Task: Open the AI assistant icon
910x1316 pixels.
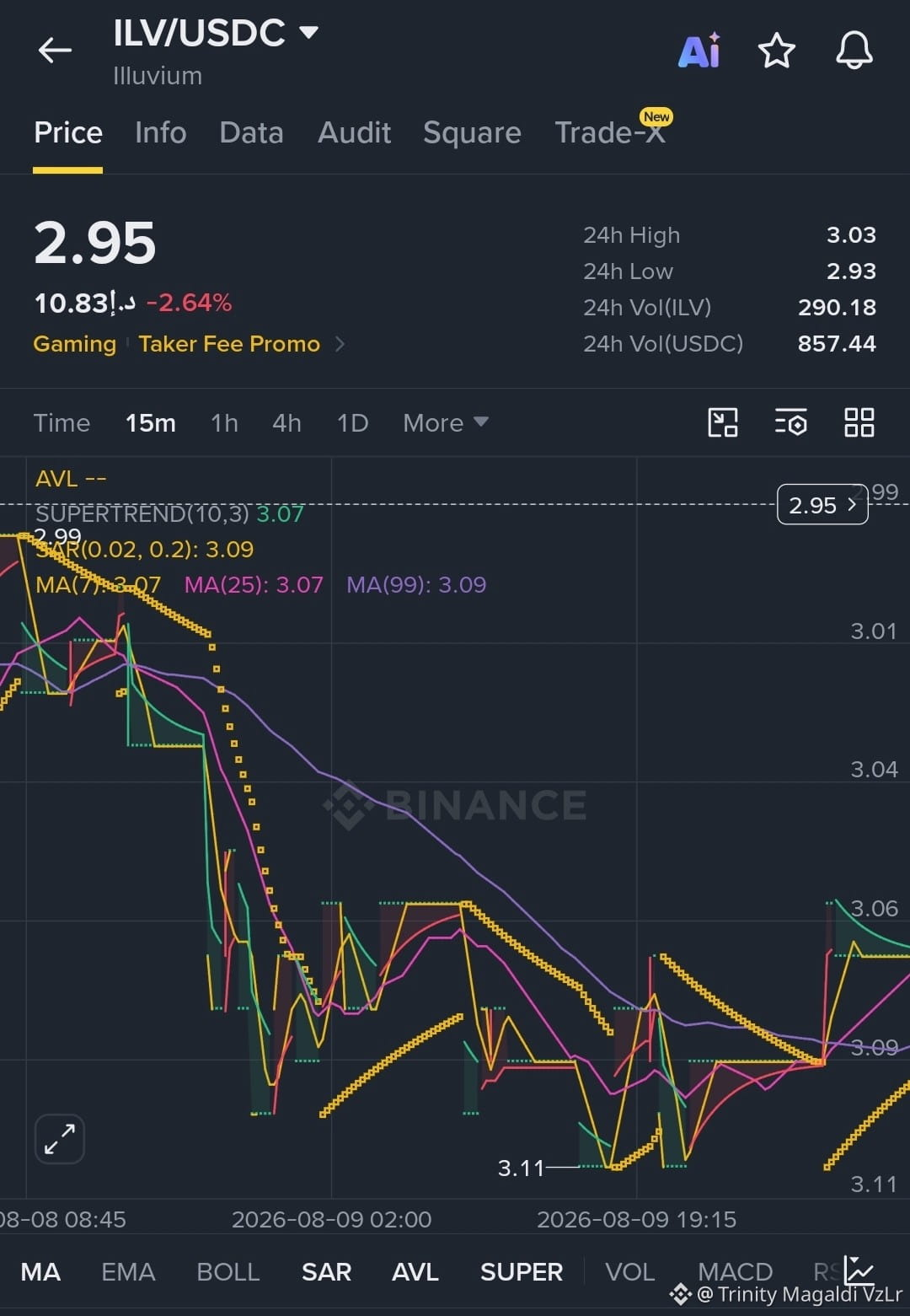Action: pos(699,51)
